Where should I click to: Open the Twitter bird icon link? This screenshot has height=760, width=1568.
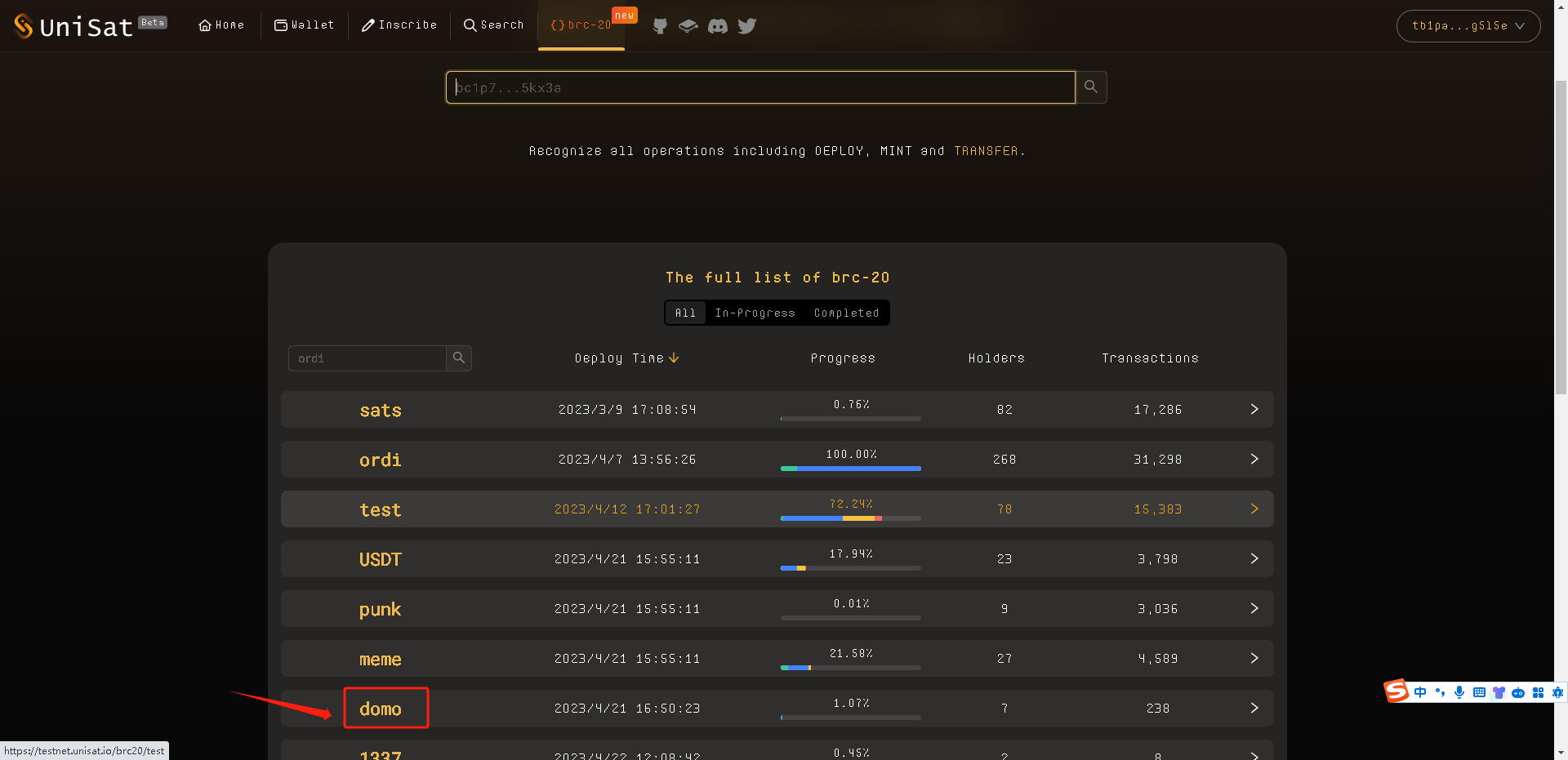click(746, 26)
